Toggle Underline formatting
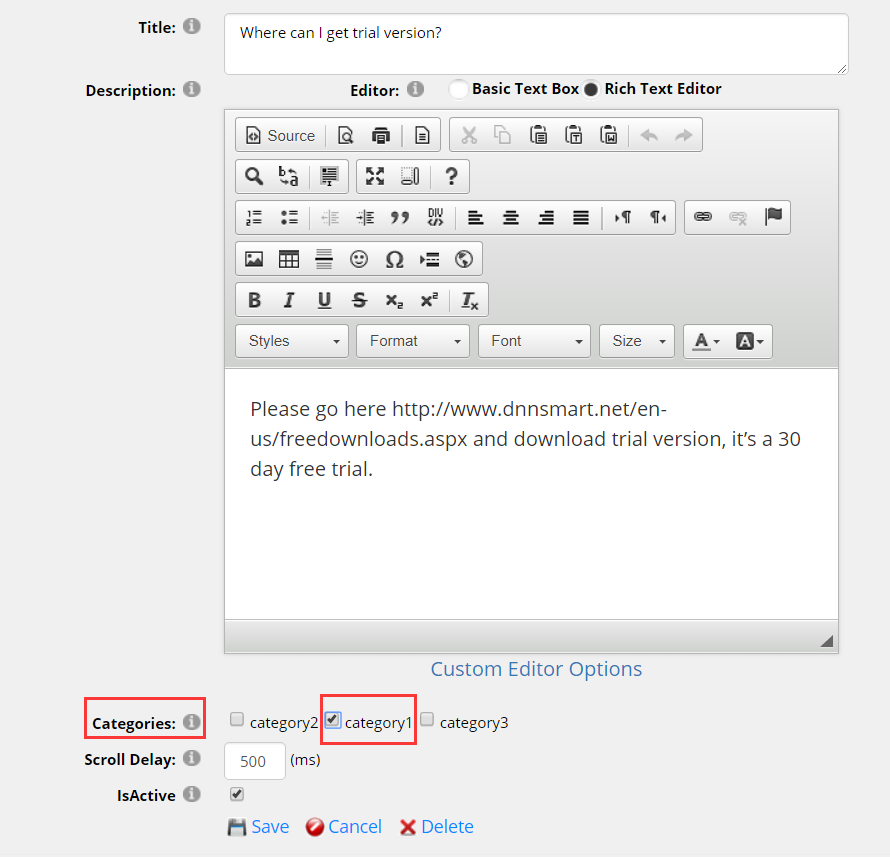The image size is (890, 857). 324,300
